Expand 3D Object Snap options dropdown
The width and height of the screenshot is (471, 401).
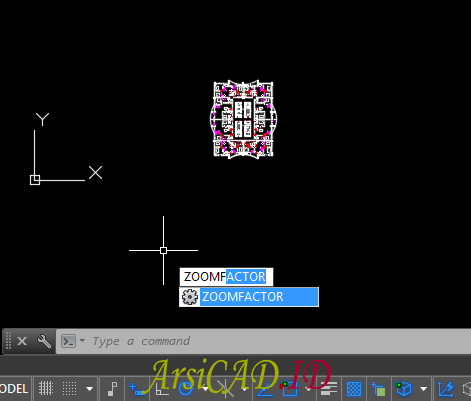point(423,389)
